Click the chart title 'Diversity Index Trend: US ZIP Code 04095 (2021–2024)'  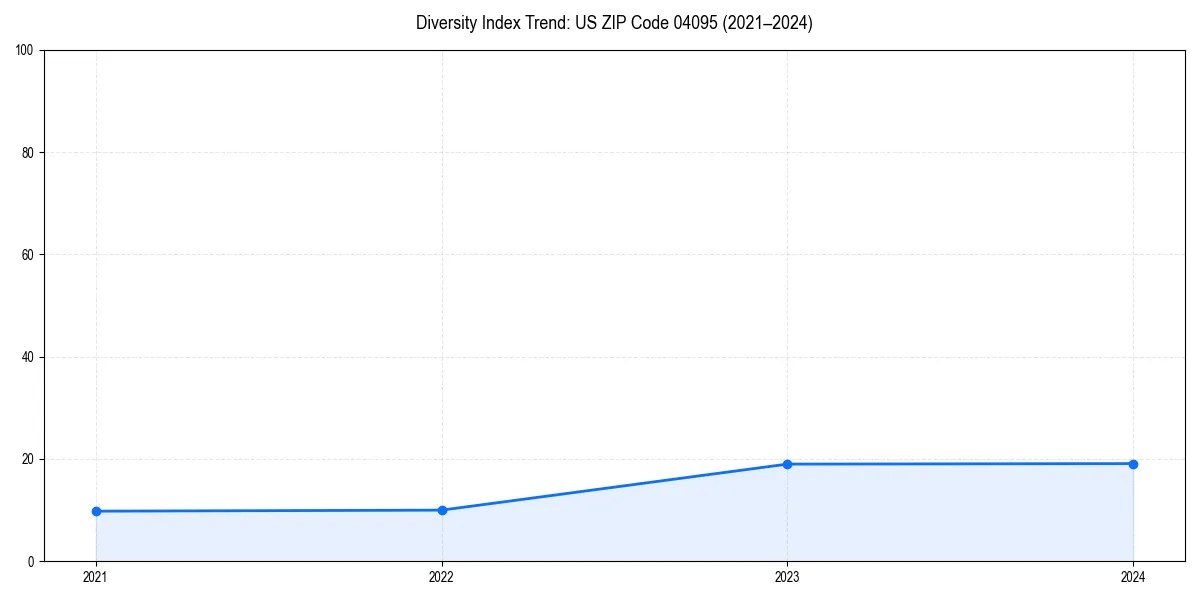[614, 23]
